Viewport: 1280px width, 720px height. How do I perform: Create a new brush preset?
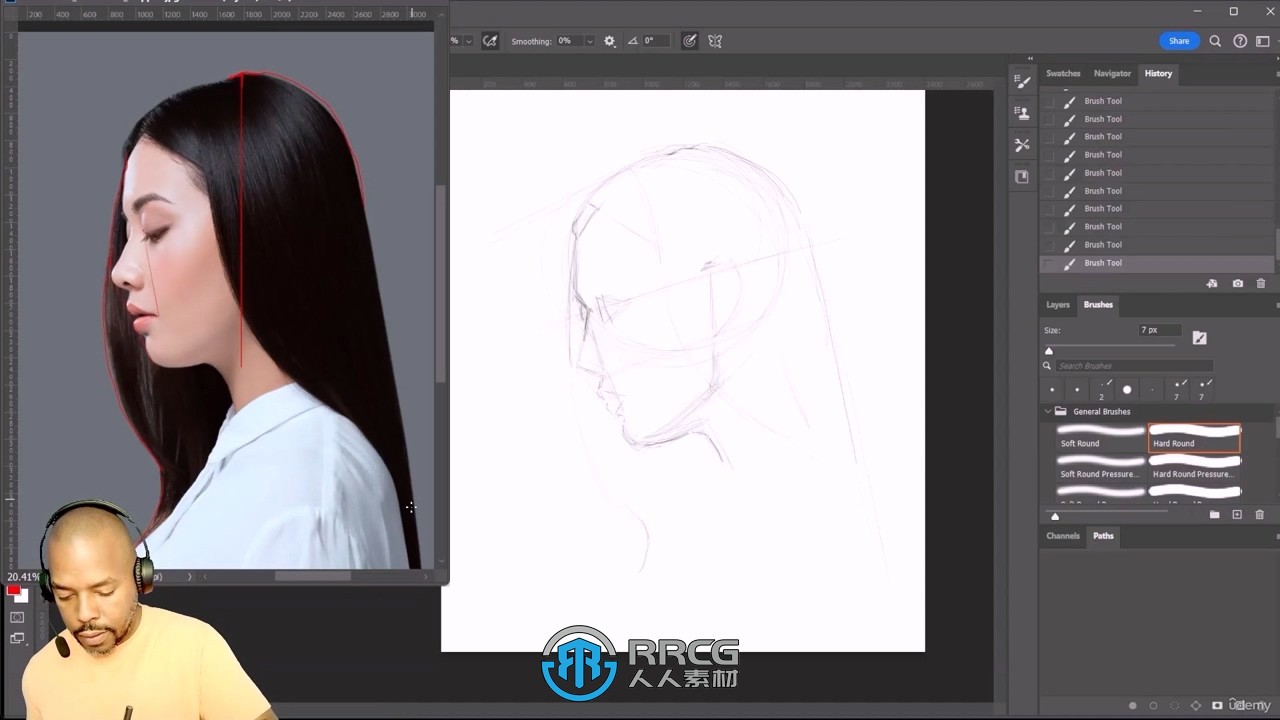tap(1237, 515)
